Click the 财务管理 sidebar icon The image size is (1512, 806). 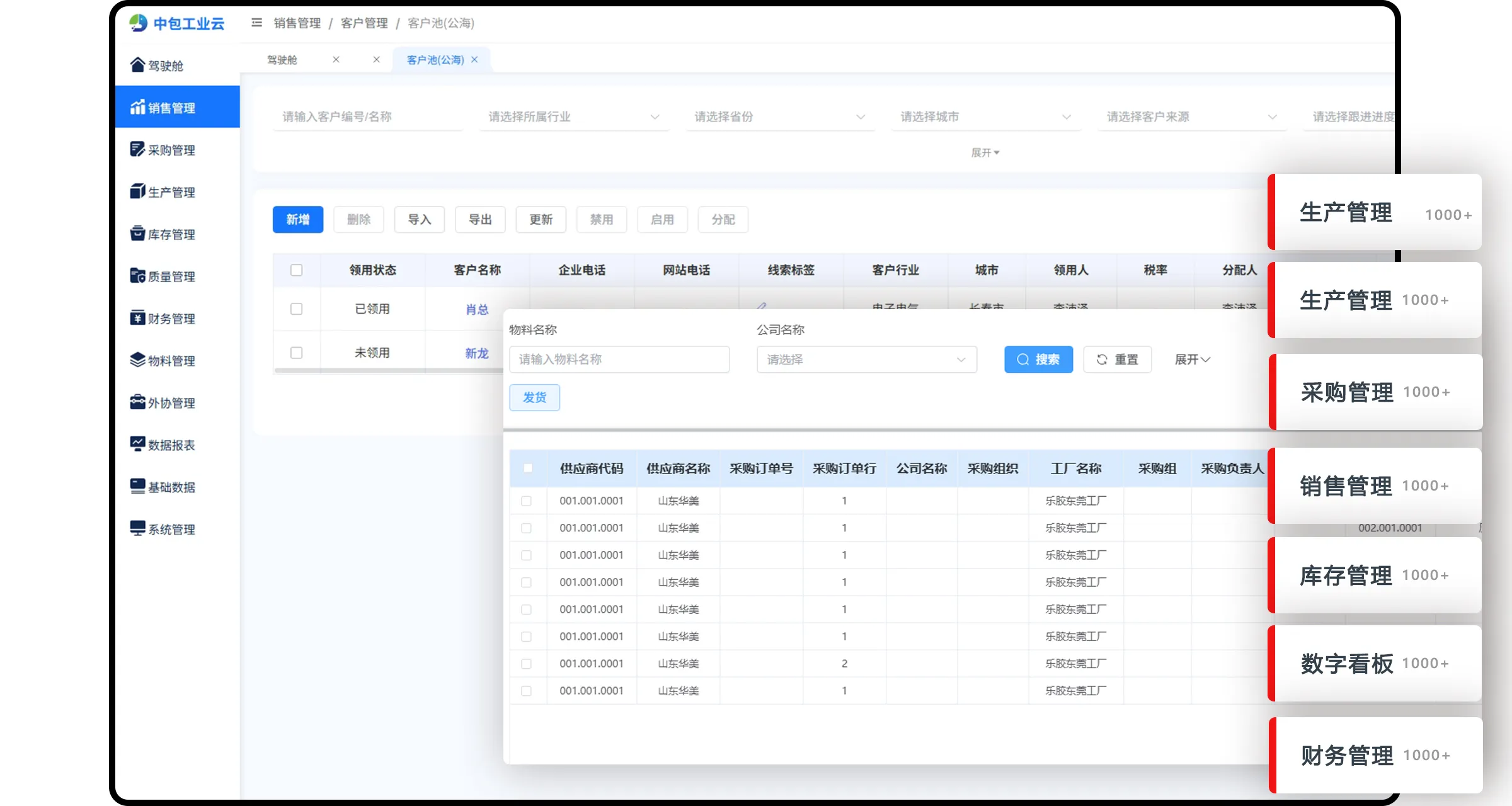coord(137,318)
